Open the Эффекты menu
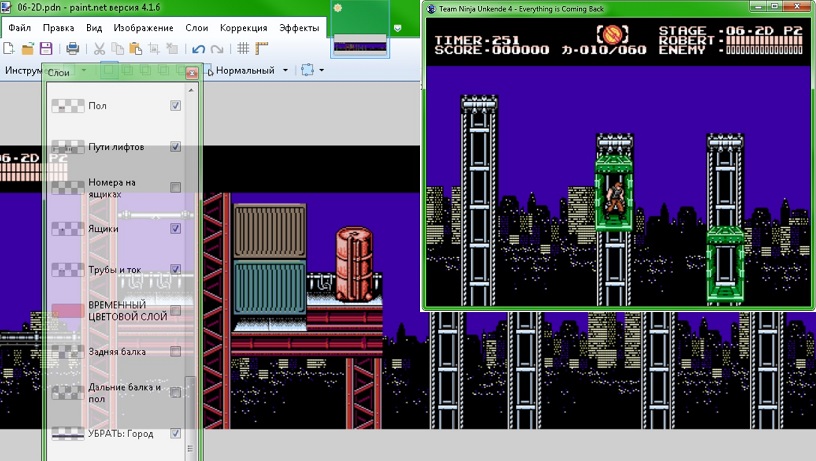This screenshot has width=816, height=461. click(x=299, y=28)
